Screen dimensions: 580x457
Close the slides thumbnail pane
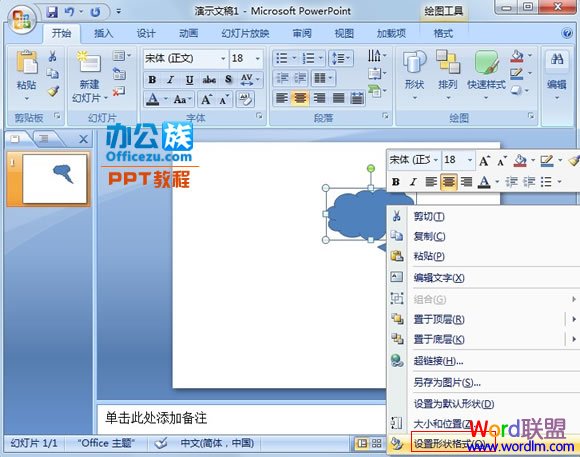click(84, 139)
